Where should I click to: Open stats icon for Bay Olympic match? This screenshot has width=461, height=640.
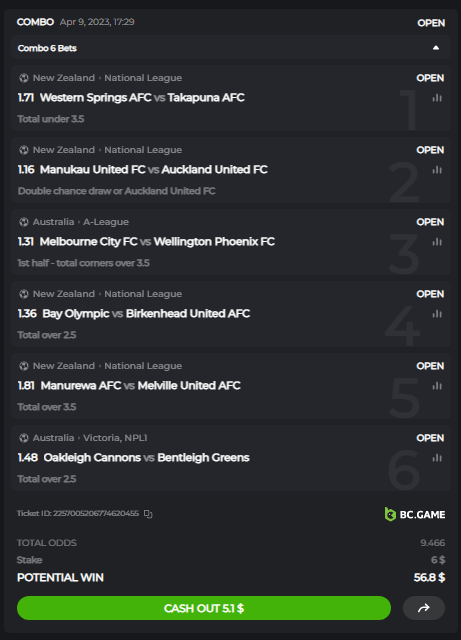click(x=437, y=314)
